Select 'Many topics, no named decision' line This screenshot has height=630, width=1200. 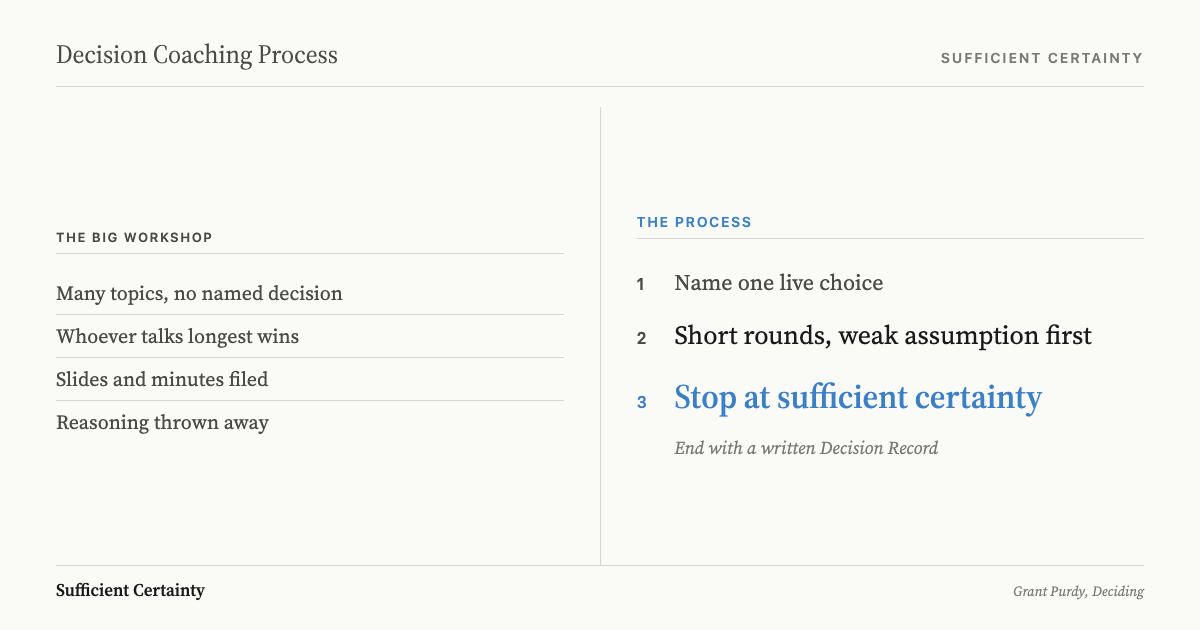tap(199, 294)
